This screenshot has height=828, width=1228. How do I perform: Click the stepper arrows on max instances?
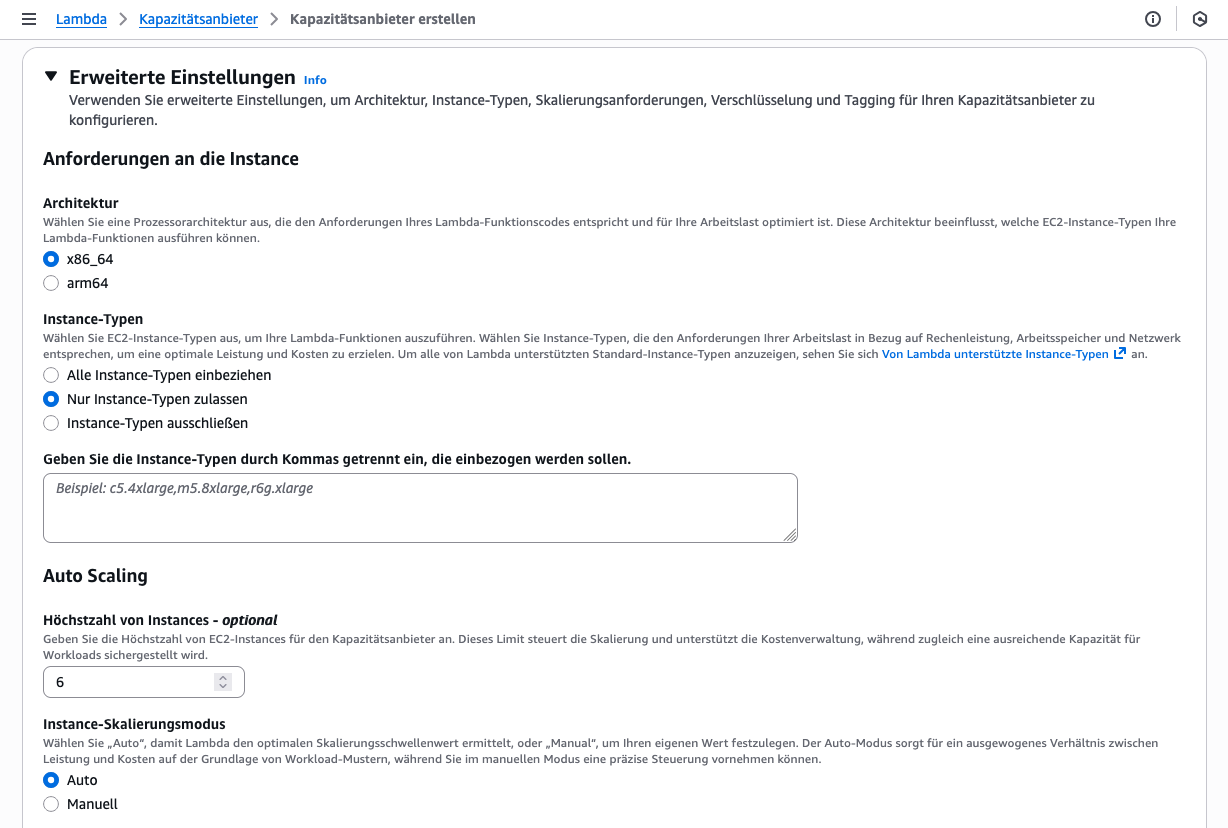[x=223, y=682]
